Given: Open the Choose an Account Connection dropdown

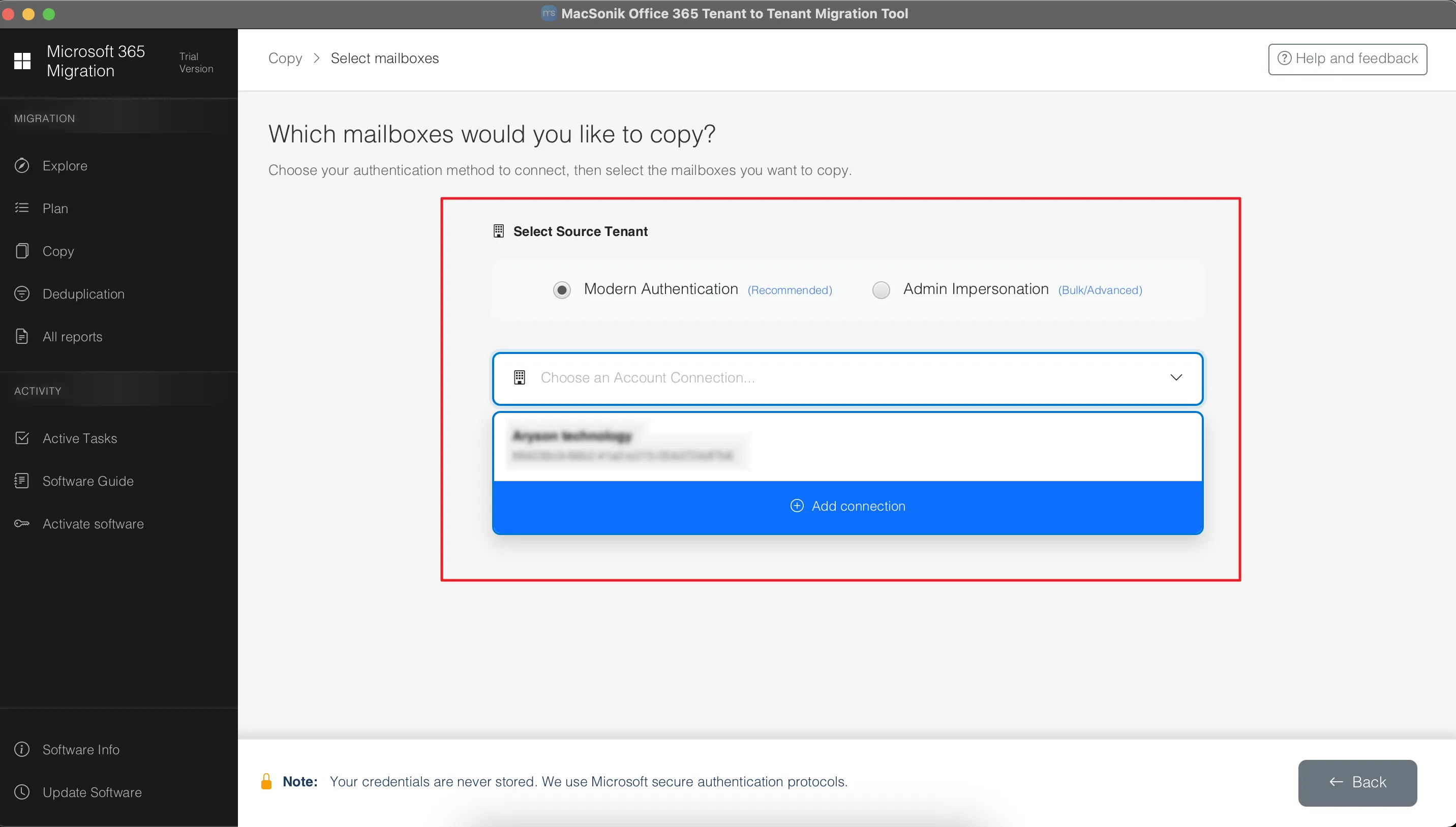Looking at the screenshot, I should [847, 378].
